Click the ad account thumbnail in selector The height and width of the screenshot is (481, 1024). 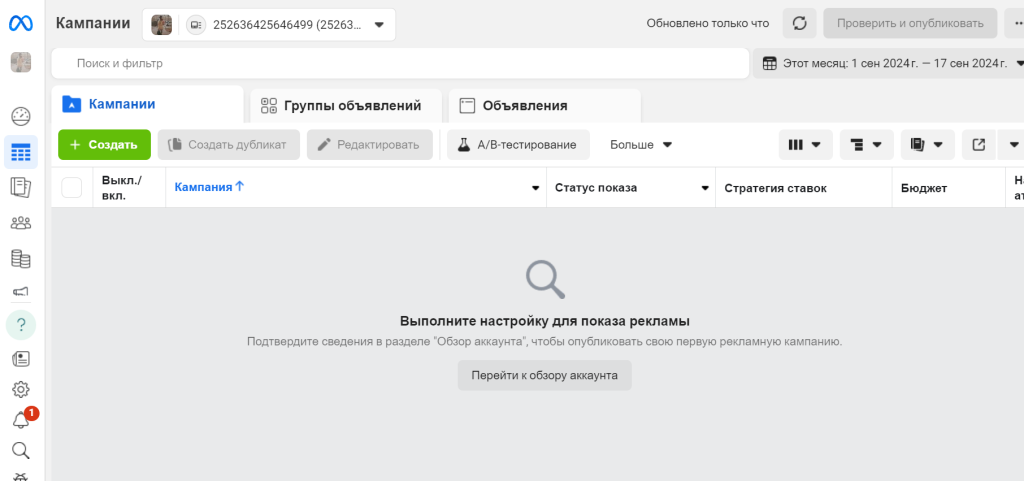tap(161, 25)
